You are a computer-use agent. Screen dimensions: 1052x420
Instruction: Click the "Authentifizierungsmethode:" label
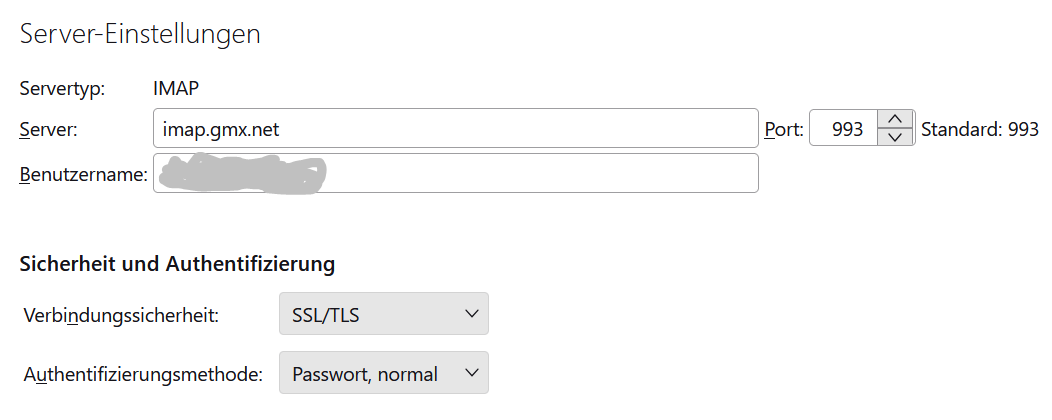click(x=143, y=374)
